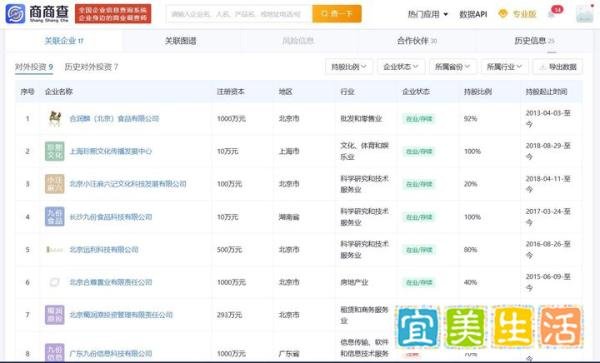The height and width of the screenshot is (363, 600).
Task: Switch to the 风险信息 tab
Action: [298, 41]
